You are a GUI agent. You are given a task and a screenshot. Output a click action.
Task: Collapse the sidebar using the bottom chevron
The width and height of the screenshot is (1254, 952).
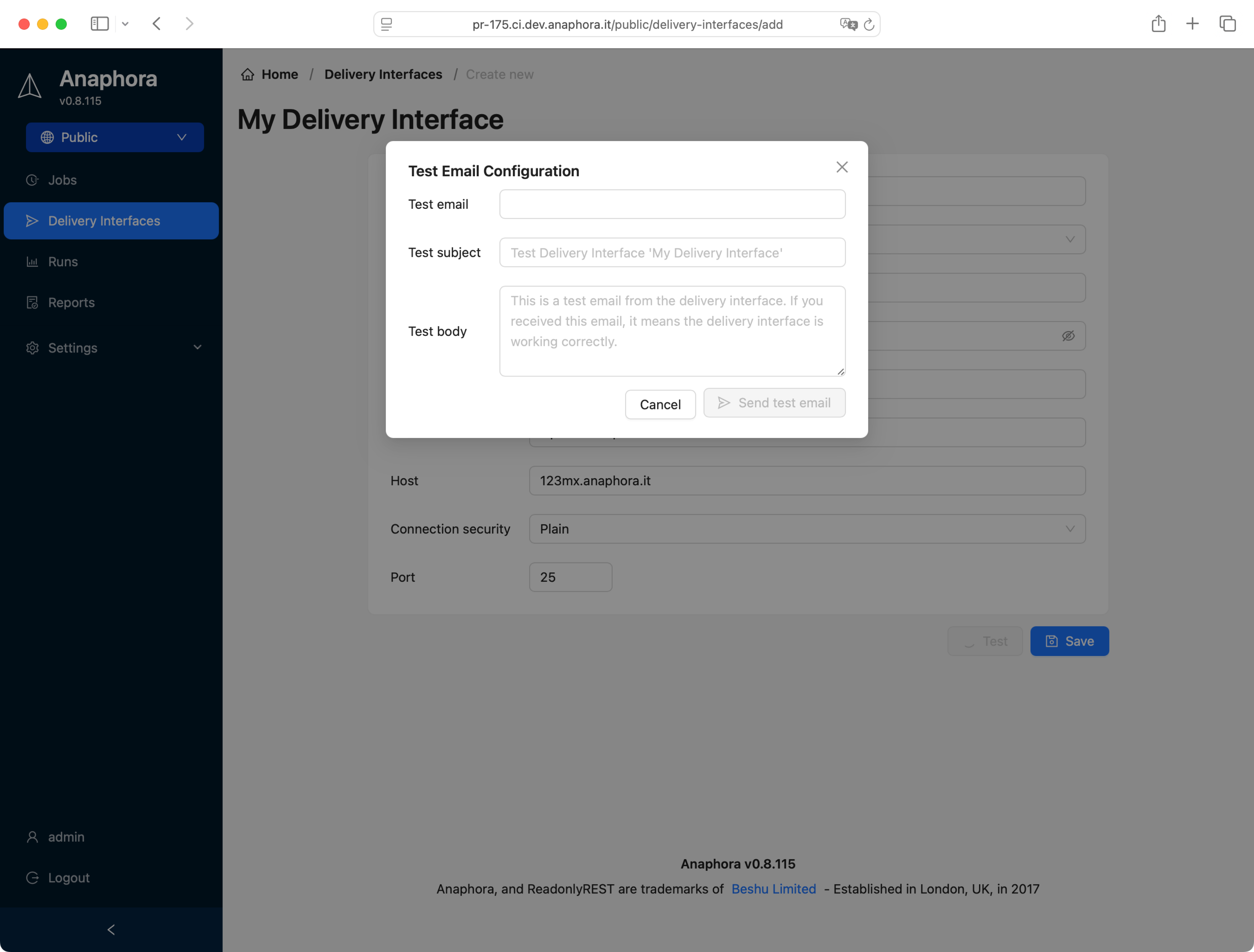111,929
